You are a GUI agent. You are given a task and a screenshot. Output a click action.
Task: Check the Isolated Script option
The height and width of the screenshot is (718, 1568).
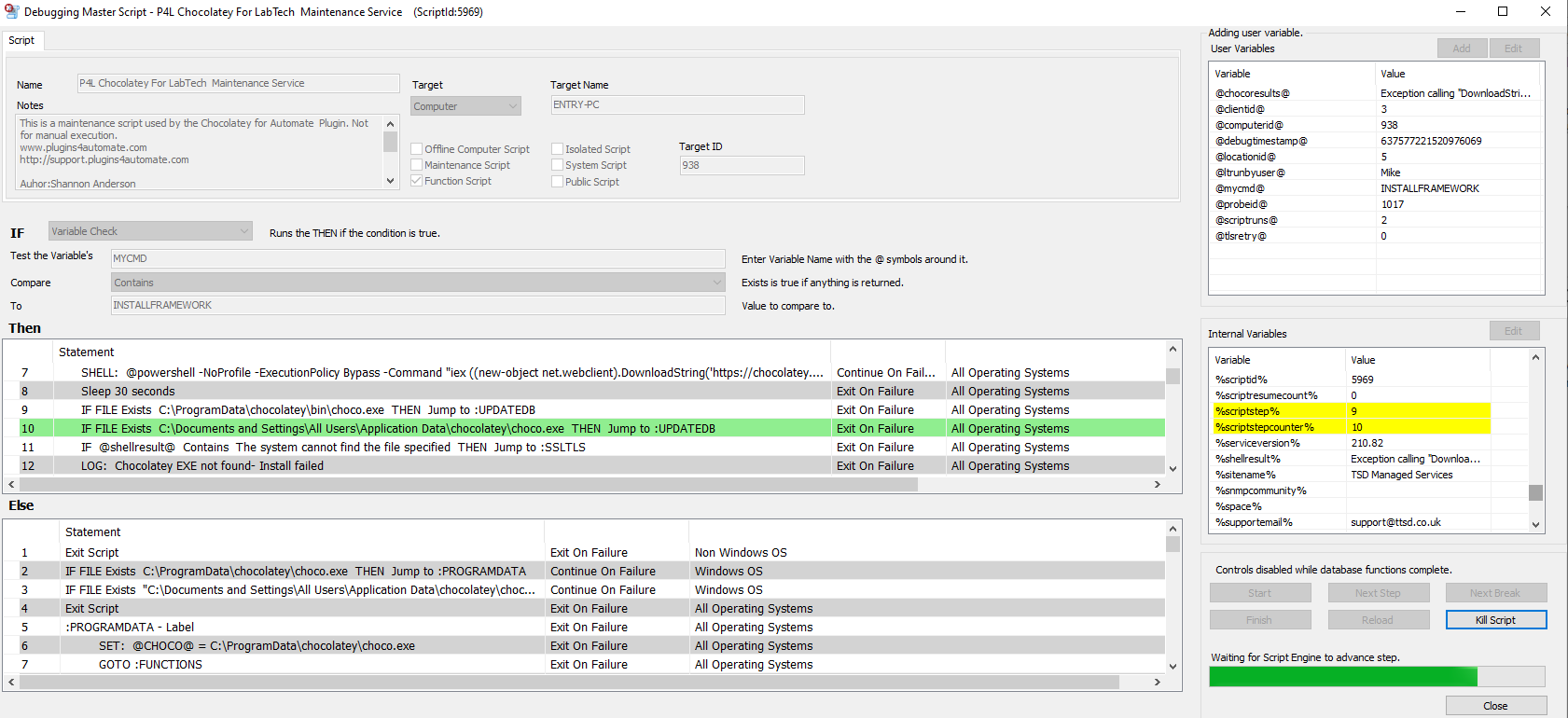click(x=557, y=149)
